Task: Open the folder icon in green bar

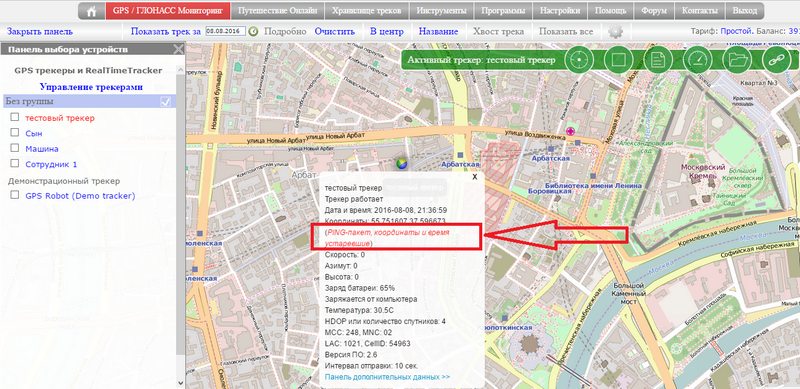Action: pos(737,60)
